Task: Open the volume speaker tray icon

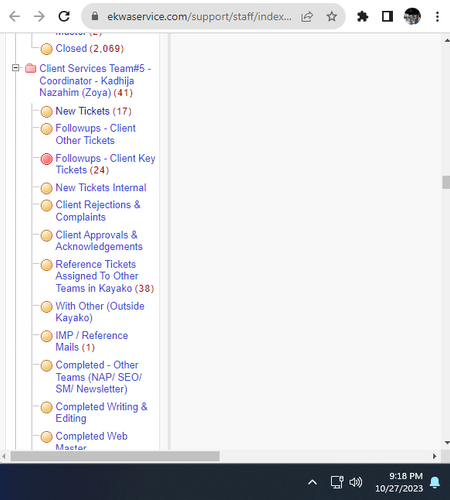Action: coord(355,482)
